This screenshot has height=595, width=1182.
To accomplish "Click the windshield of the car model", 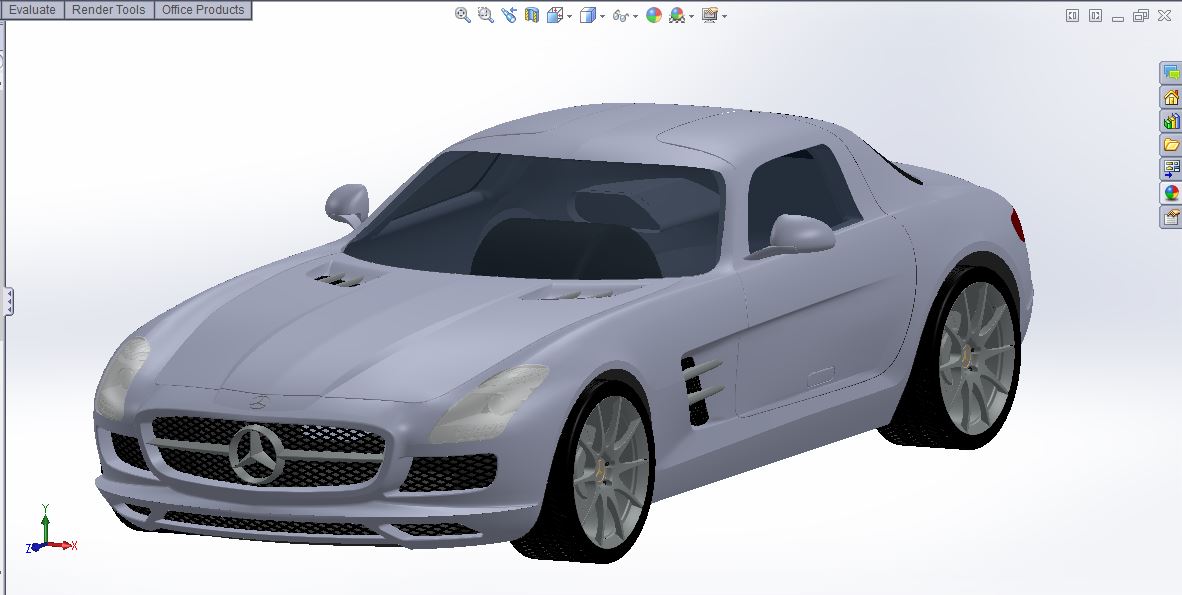I will tap(535, 216).
